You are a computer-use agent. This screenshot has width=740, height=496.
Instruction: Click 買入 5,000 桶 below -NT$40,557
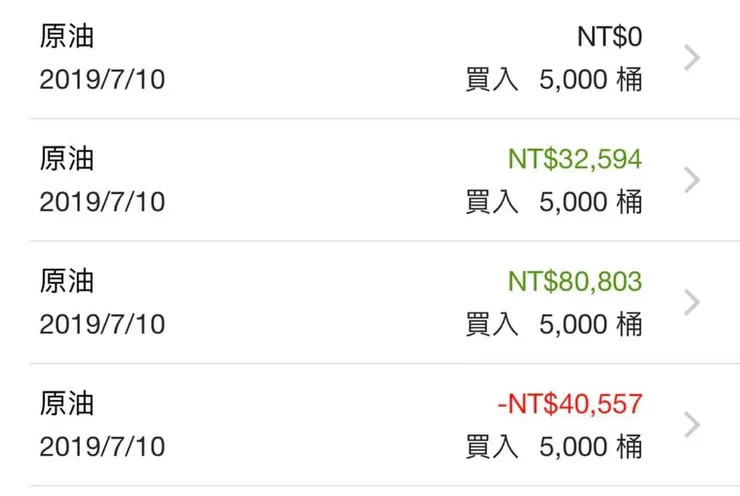pyautogui.click(x=553, y=446)
